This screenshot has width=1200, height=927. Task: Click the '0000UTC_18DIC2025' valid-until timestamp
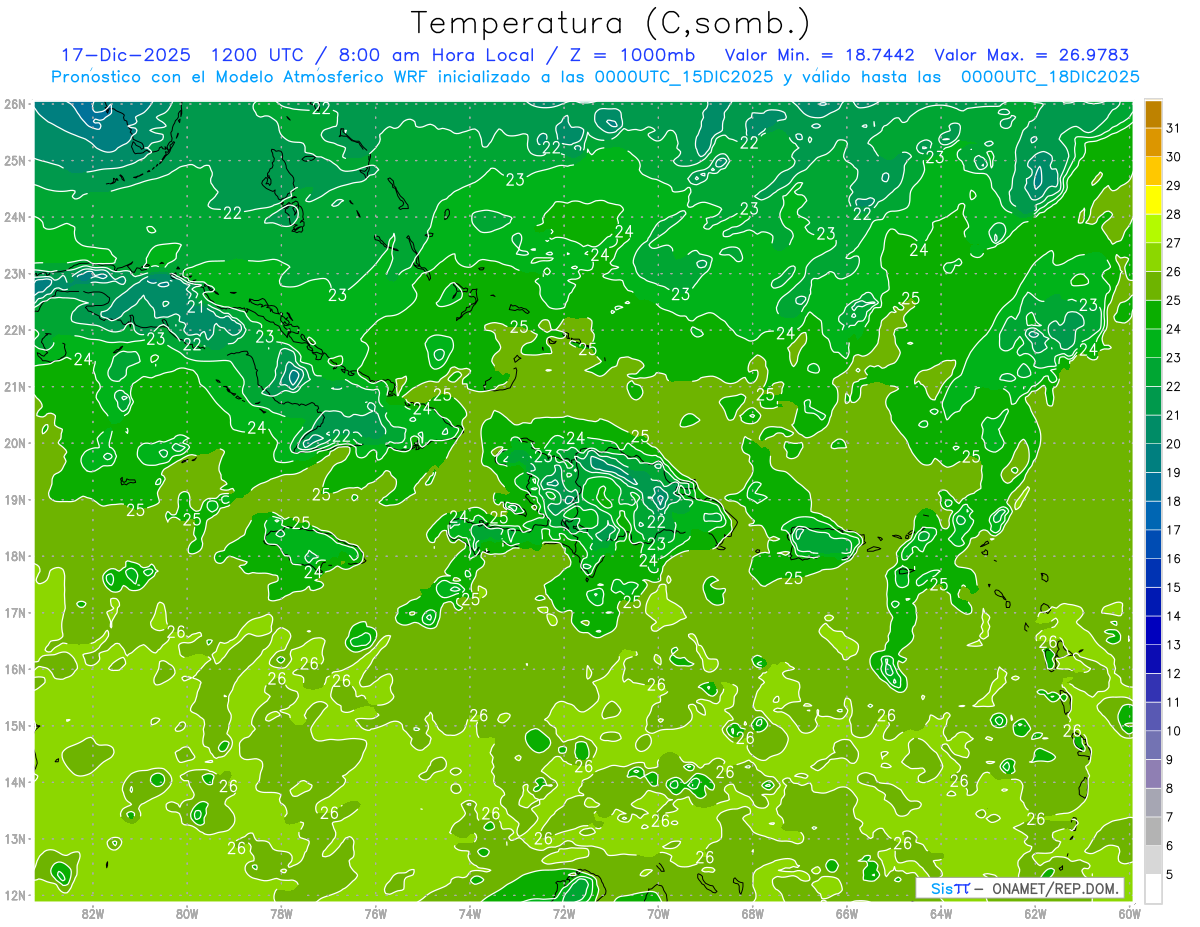[1050, 77]
